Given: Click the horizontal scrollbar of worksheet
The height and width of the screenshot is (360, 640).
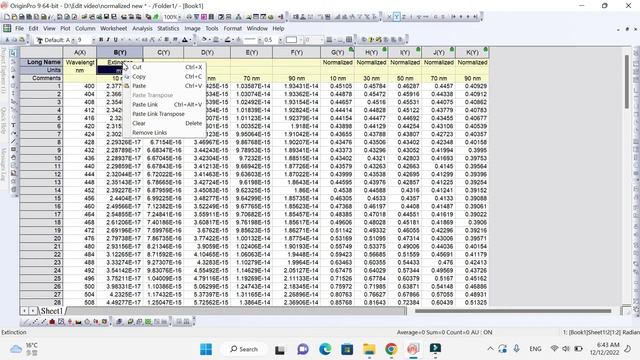Looking at the screenshot, I should [x=513, y=311].
